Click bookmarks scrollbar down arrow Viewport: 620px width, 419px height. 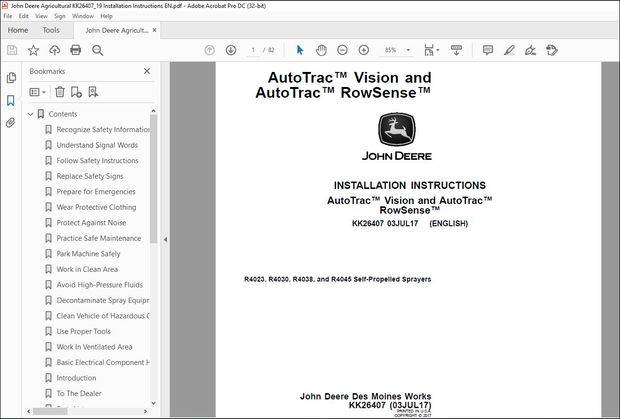[x=153, y=404]
